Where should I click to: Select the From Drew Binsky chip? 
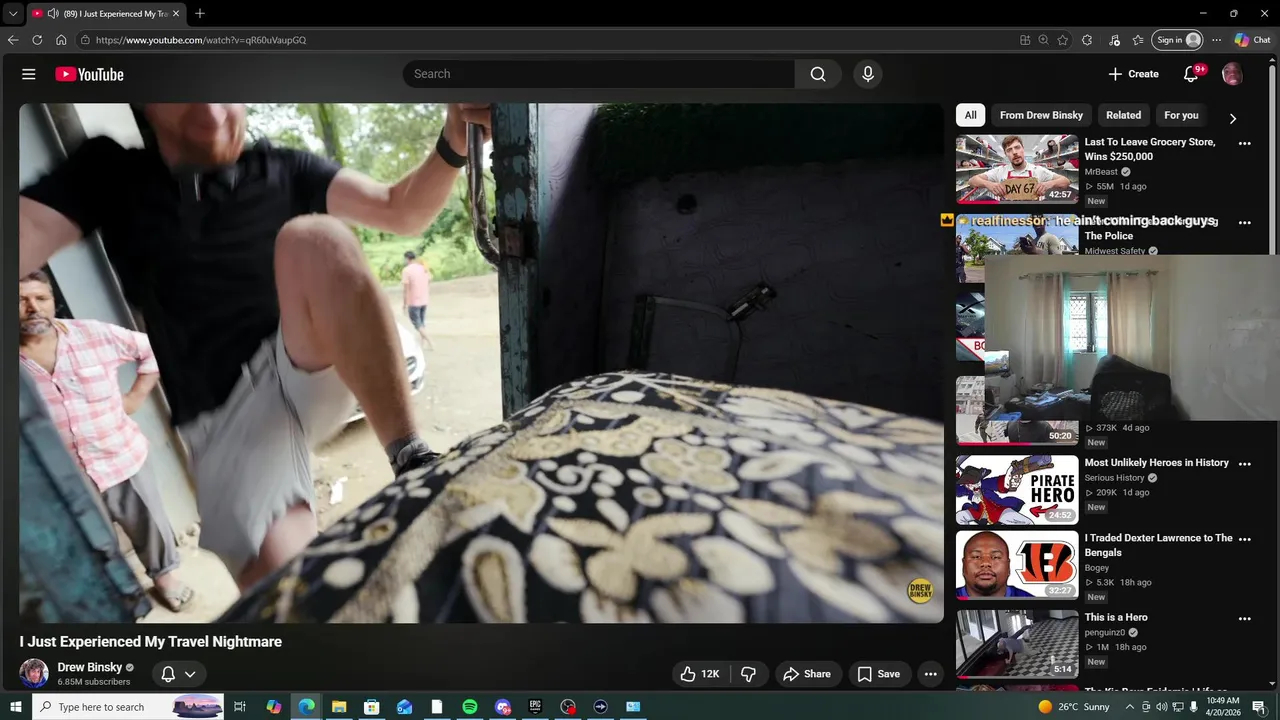[1041, 115]
